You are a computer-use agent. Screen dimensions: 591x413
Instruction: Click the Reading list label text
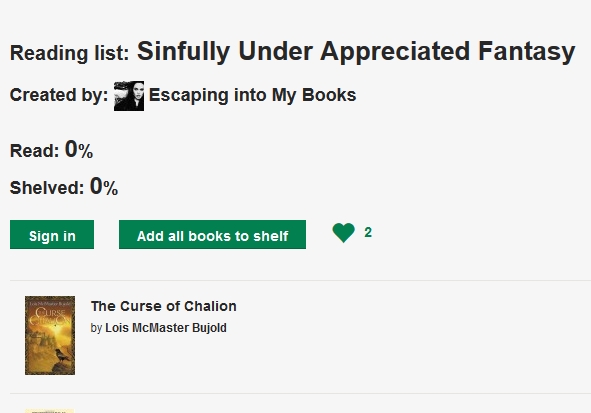click(x=70, y=53)
